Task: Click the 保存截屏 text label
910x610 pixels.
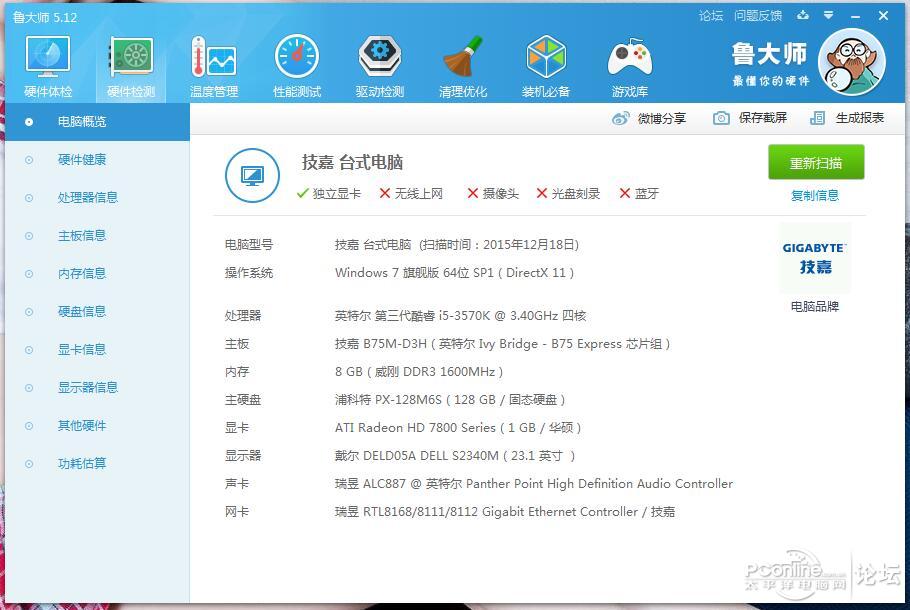Action: [x=763, y=118]
